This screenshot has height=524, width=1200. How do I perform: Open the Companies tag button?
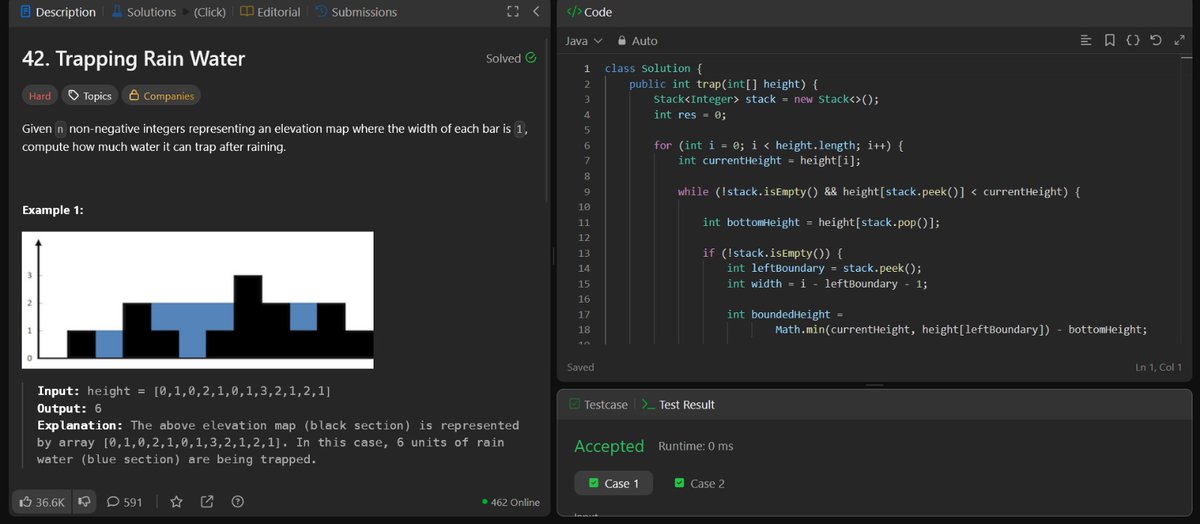(160, 96)
